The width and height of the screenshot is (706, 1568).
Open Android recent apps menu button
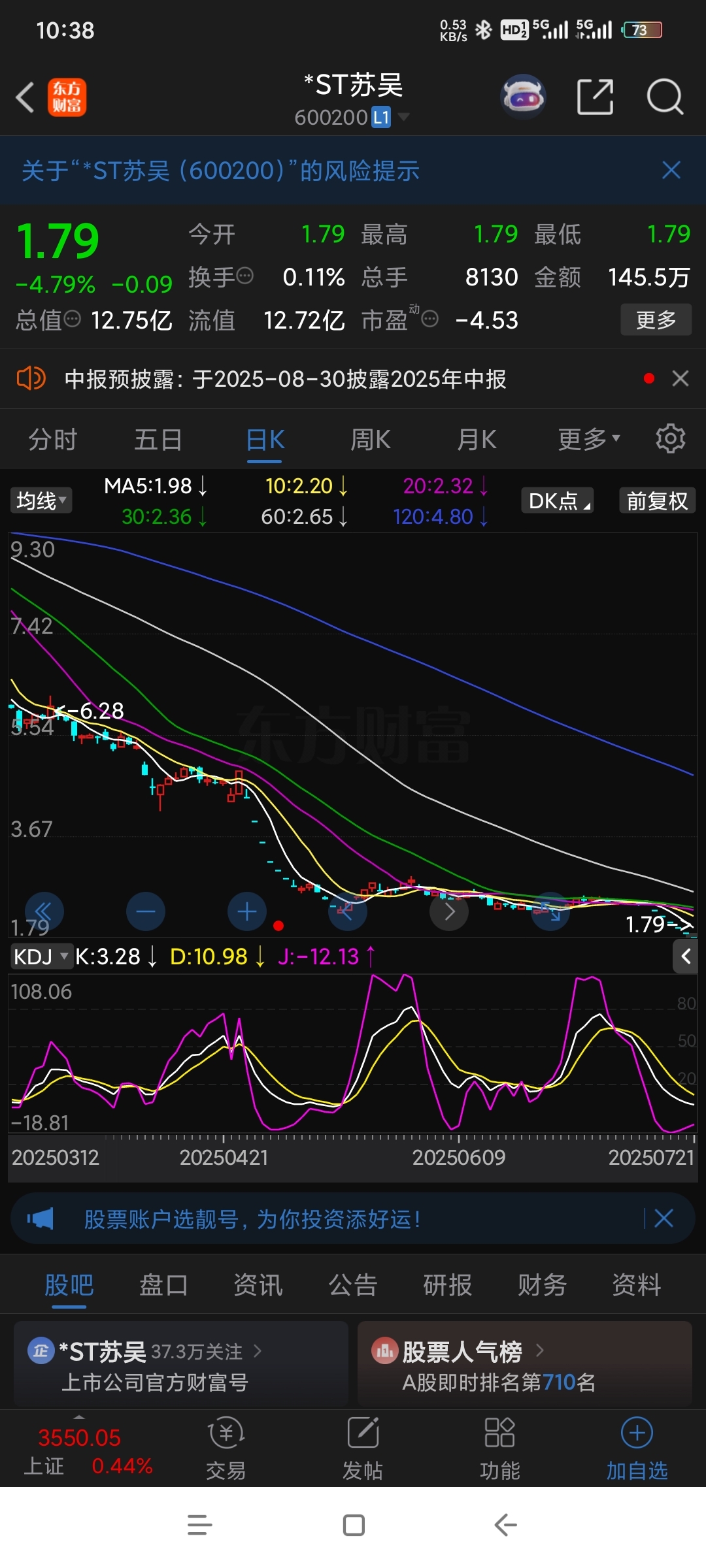pos(199,1526)
